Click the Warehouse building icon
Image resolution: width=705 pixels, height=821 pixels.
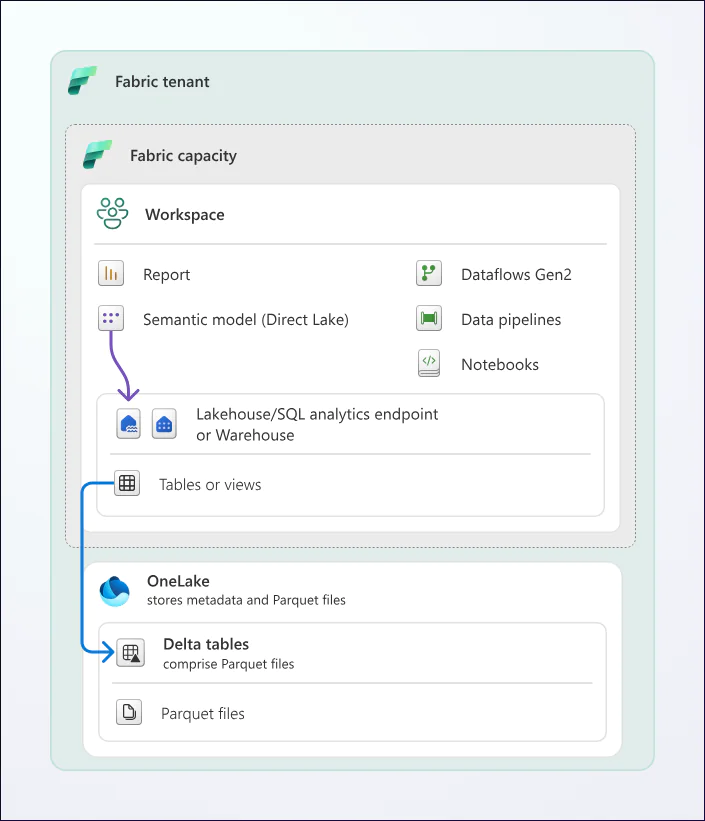pyautogui.click(x=164, y=424)
